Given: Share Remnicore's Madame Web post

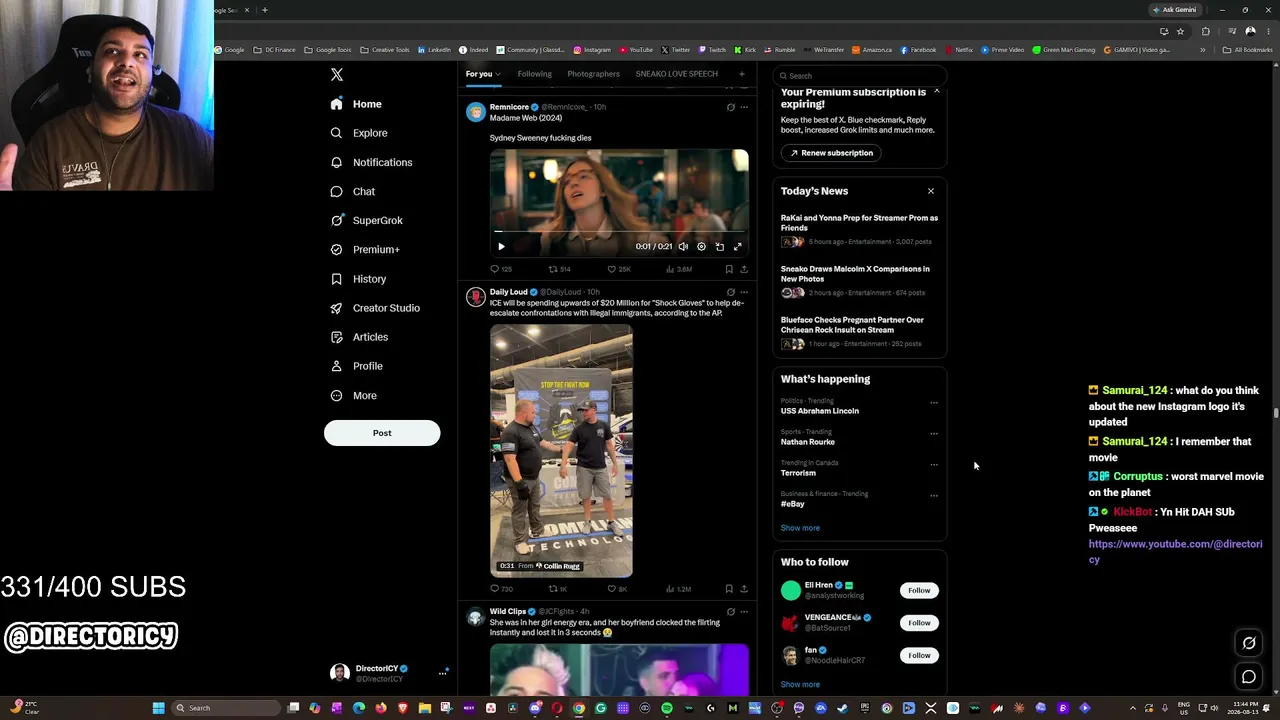Looking at the screenshot, I should coord(743,269).
